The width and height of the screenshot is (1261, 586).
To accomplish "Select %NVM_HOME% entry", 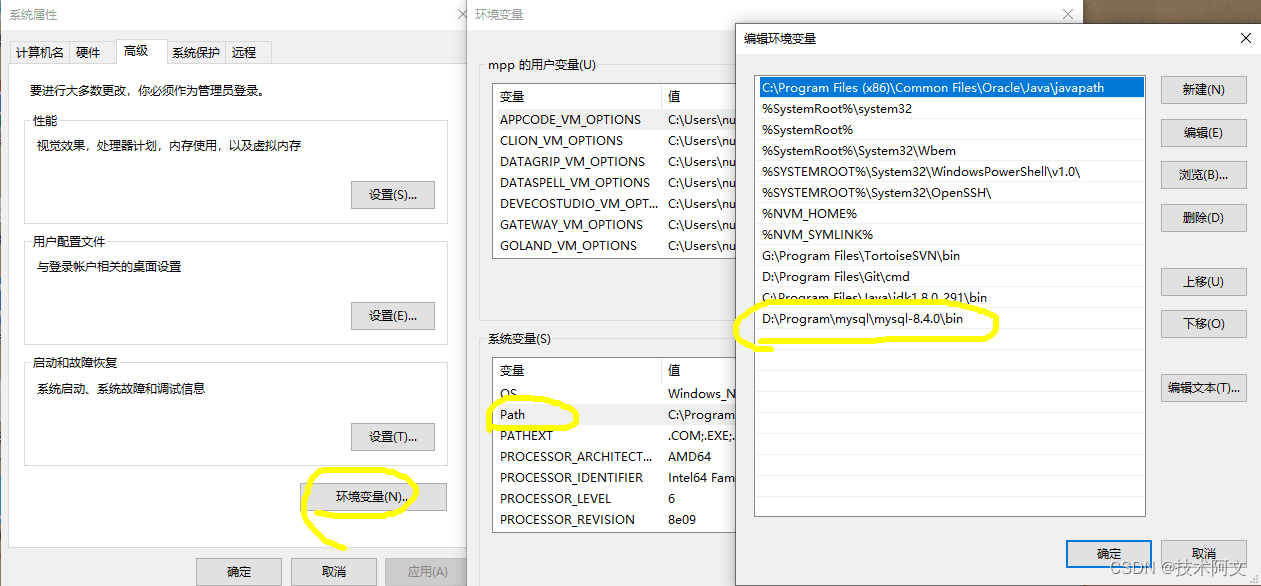I will 950,214.
